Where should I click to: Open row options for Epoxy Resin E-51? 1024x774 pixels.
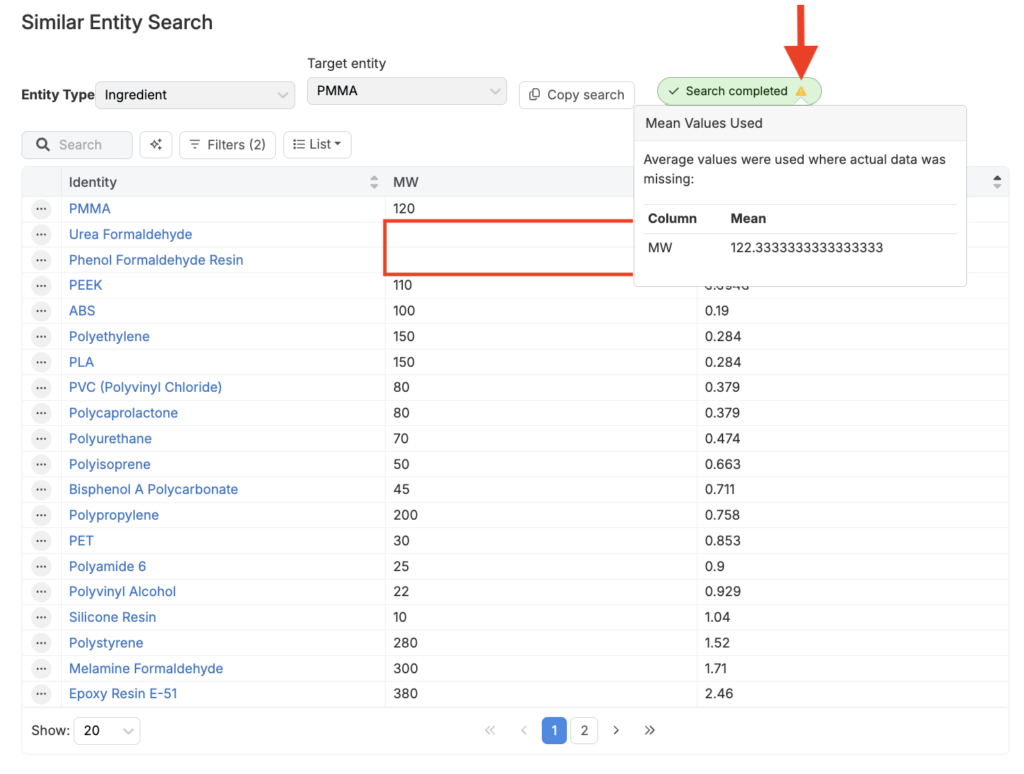click(x=41, y=694)
